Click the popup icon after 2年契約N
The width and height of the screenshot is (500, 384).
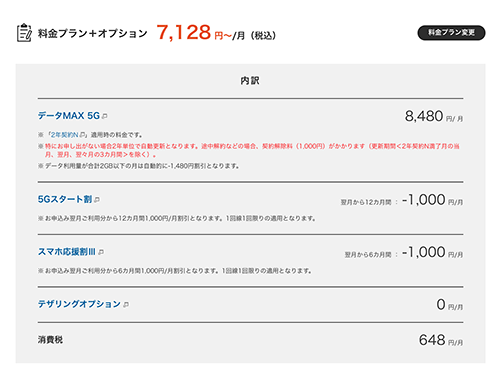pyautogui.click(x=82, y=135)
